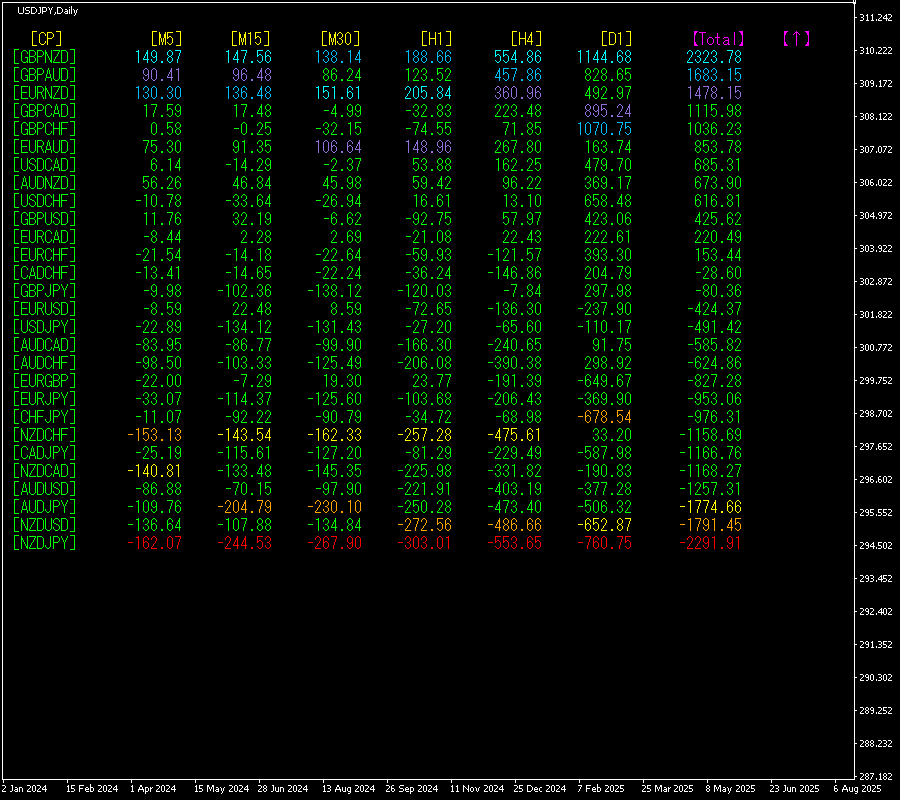Click the magenta [Total] header
This screenshot has height=800, width=900.
pos(718,39)
